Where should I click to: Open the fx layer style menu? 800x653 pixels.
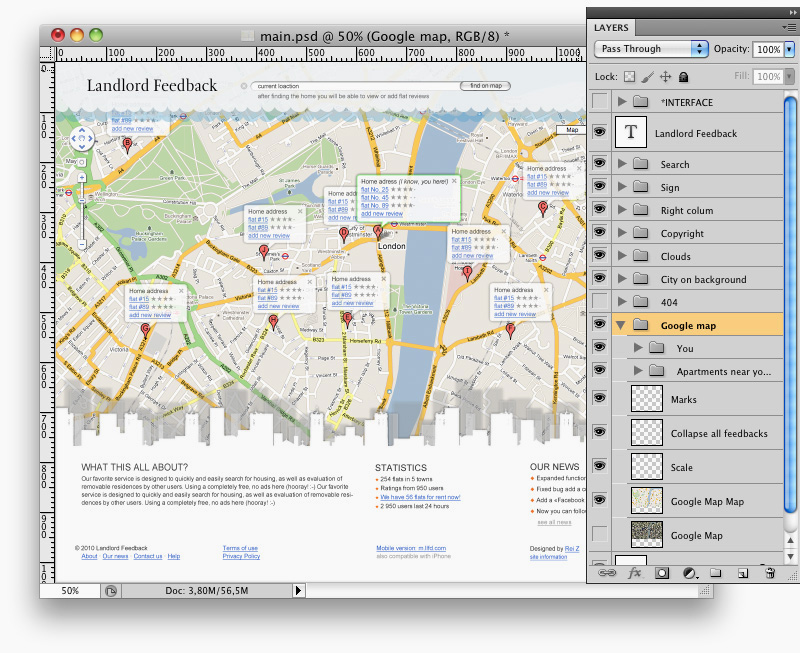(634, 573)
